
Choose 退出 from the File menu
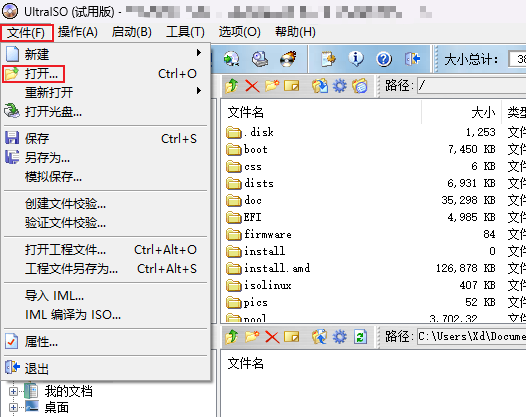[x=106, y=369]
